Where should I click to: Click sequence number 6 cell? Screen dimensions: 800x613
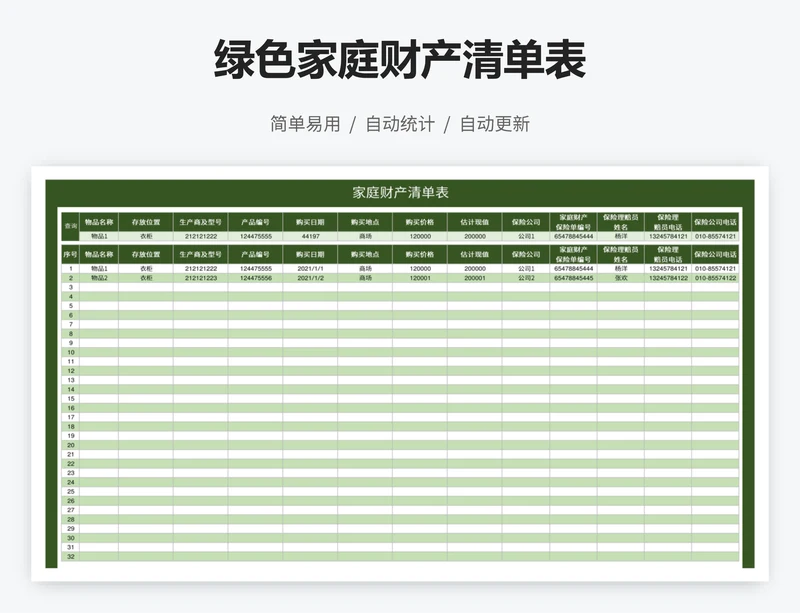click(x=70, y=315)
